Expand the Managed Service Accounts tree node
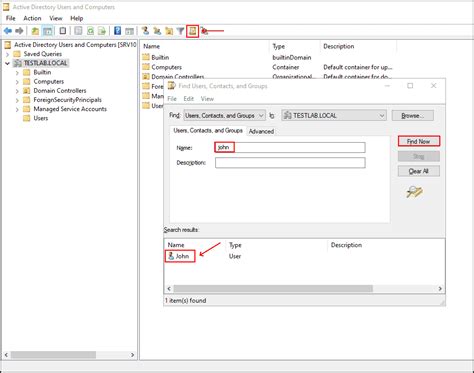Viewport: 474px width, 373px height. (x=17, y=109)
